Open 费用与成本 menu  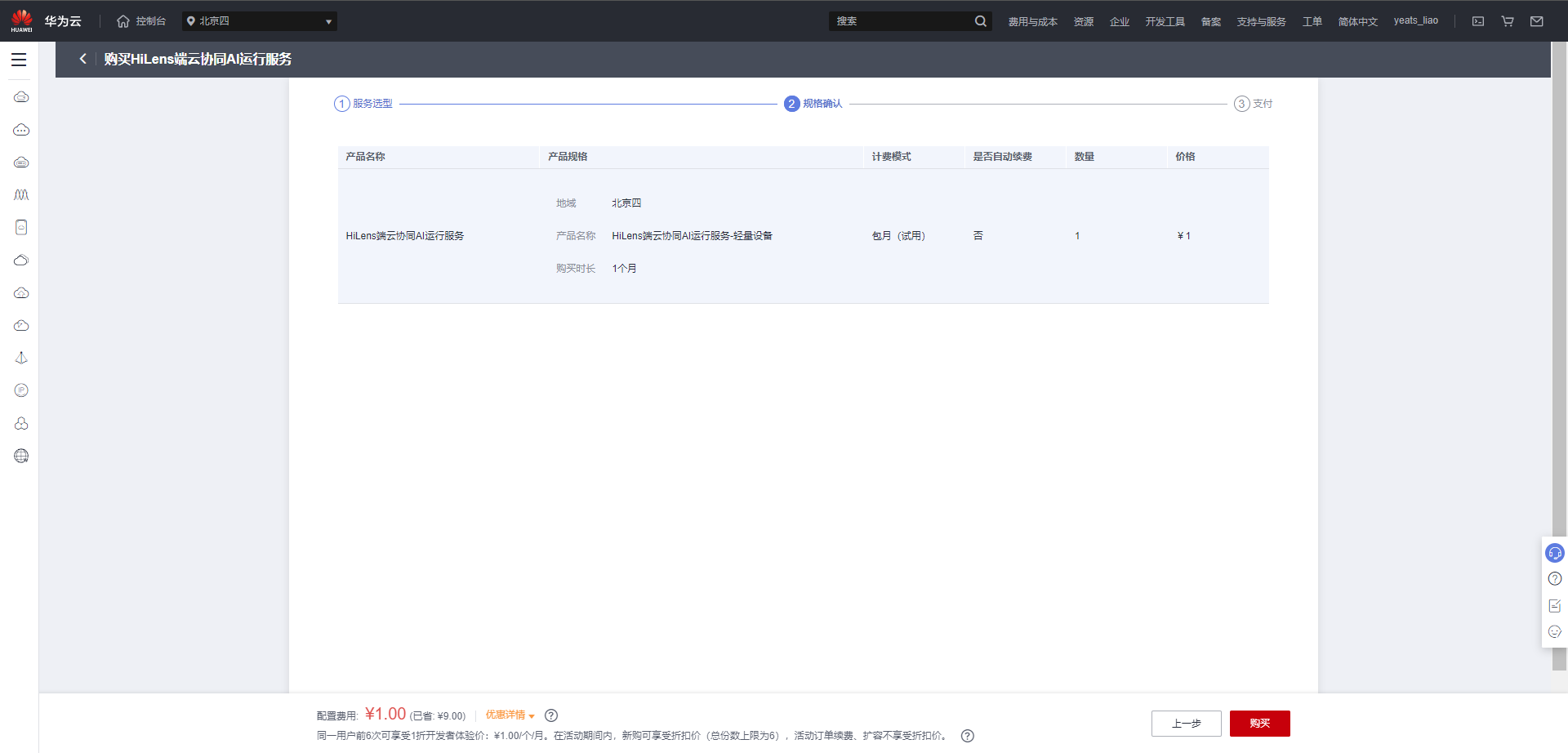coord(1032,21)
